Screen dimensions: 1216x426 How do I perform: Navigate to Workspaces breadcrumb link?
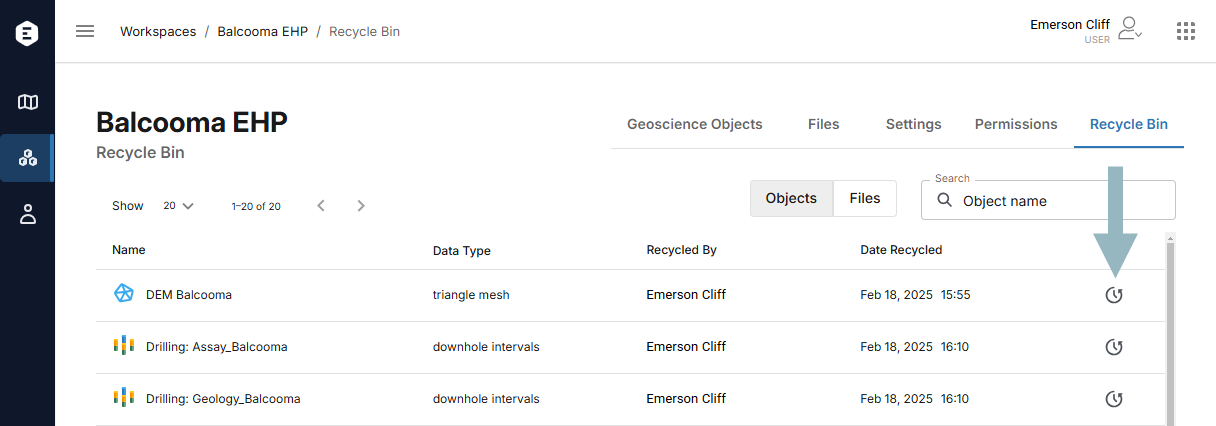click(x=158, y=31)
